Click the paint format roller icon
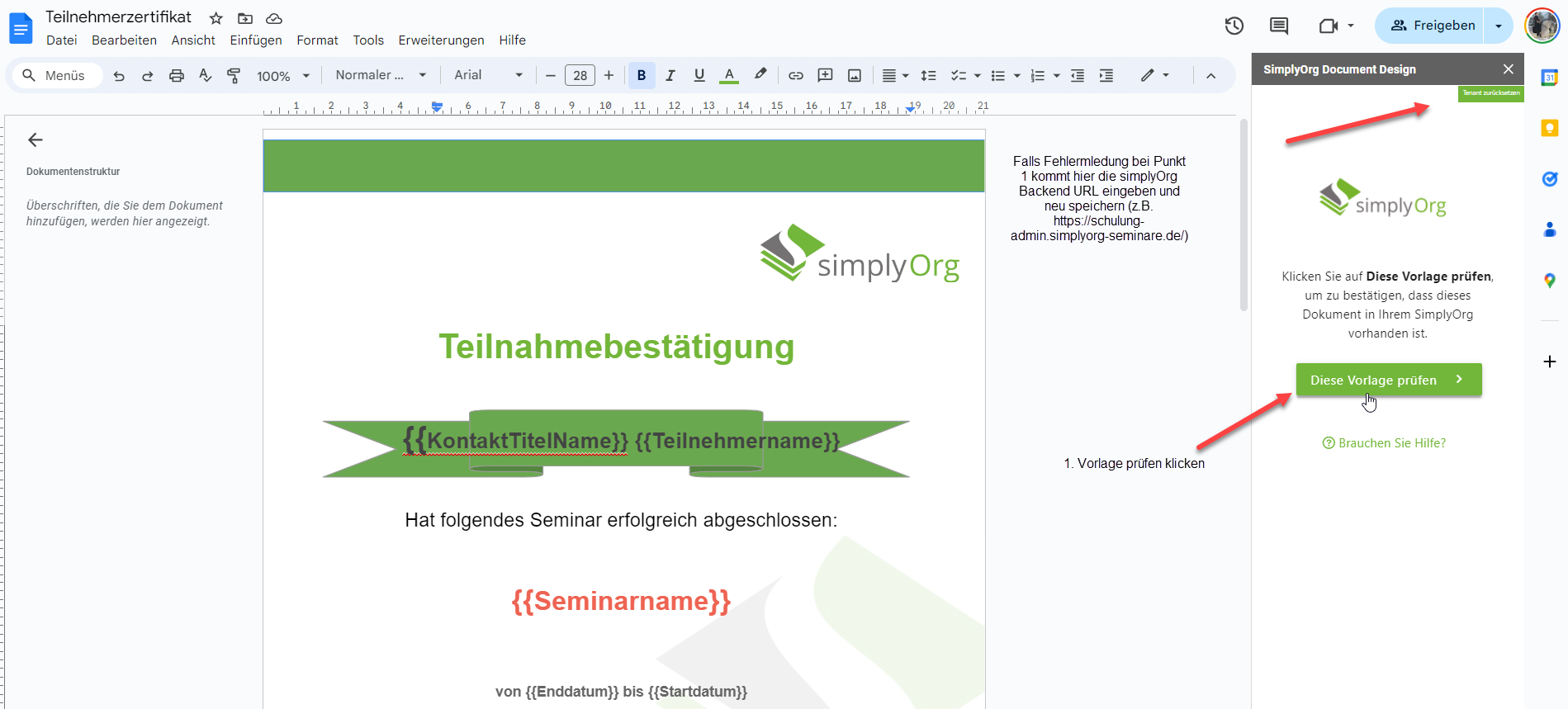Image resolution: width=1568 pixels, height=709 pixels. click(x=234, y=76)
